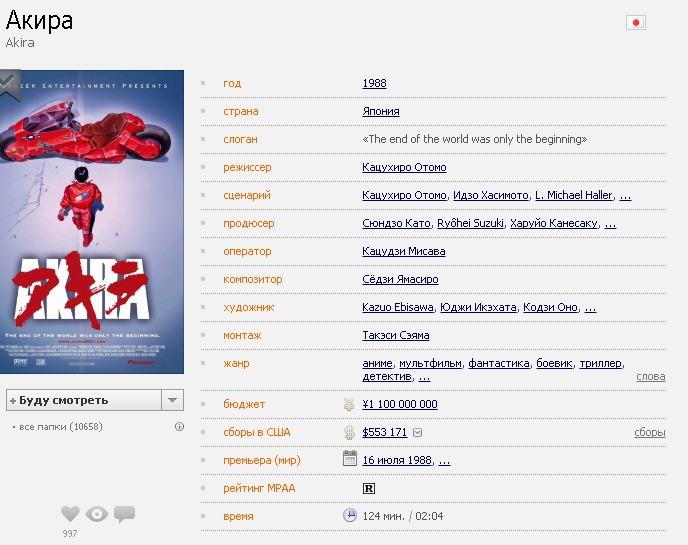Click the yen currency budget icon
Viewport: 688px width, 545px height.
coord(349,404)
